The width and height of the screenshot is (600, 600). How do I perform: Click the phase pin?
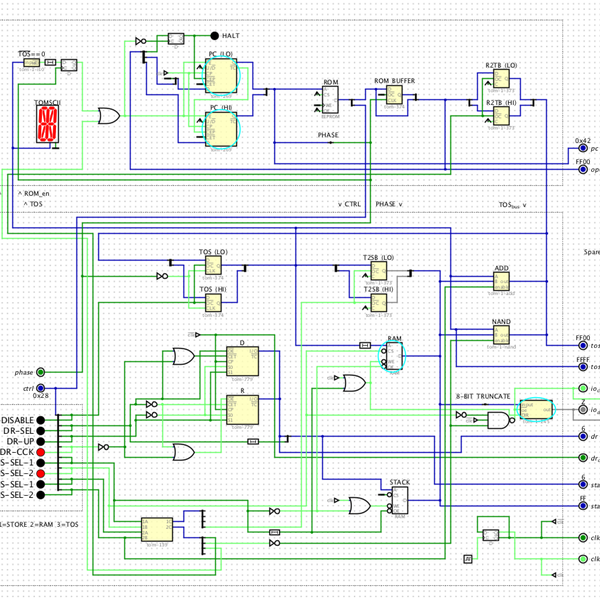pos(41,372)
